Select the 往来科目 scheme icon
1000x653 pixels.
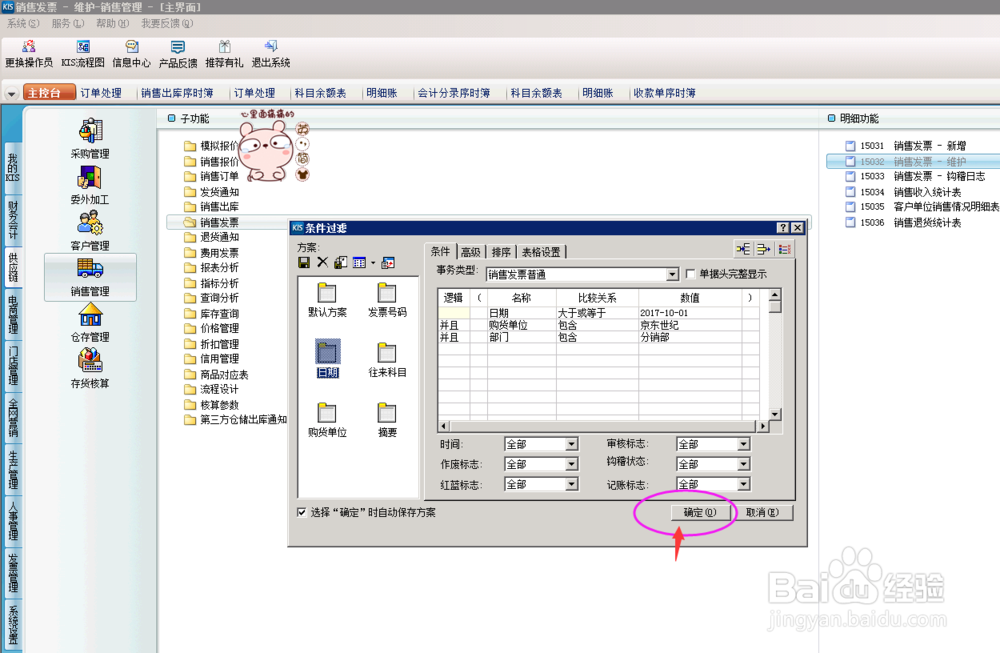click(x=387, y=360)
